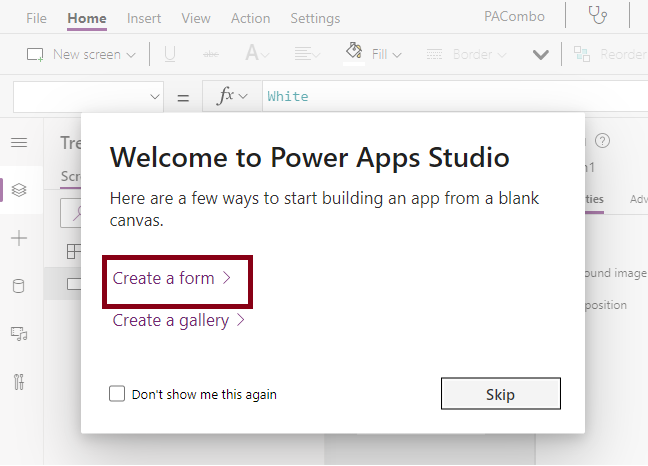Expand the ribbon overflow chevron
The image size is (648, 466).
click(x=541, y=55)
